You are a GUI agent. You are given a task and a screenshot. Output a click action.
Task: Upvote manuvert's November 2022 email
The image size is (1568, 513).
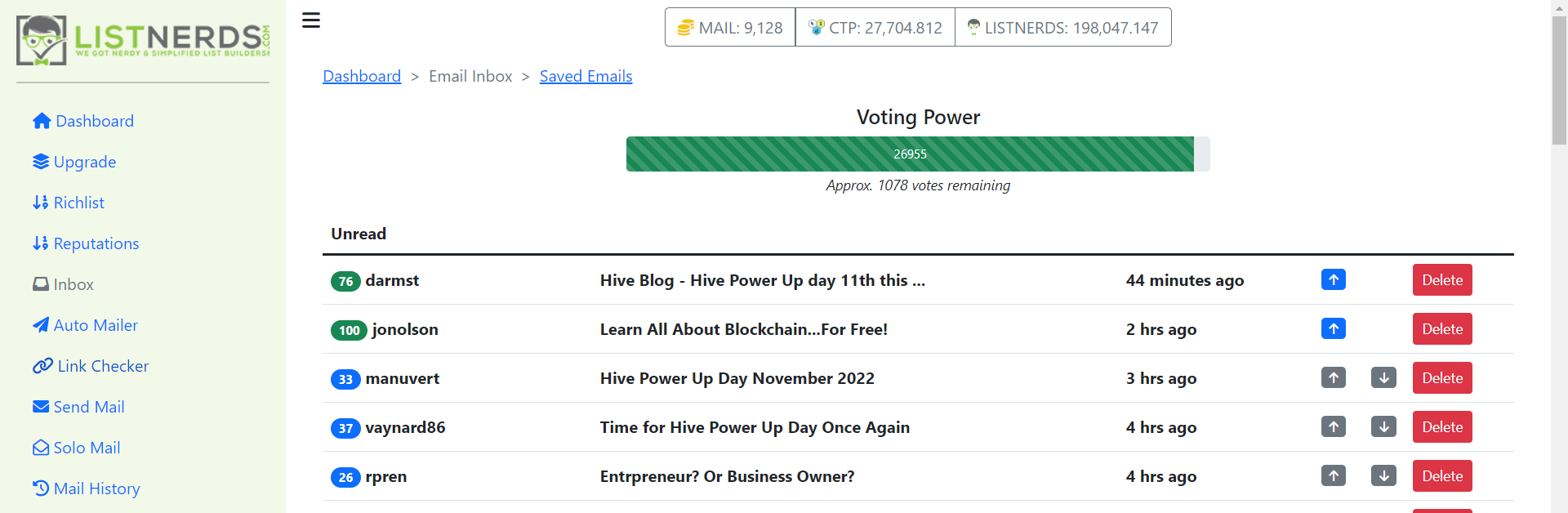pyautogui.click(x=1333, y=378)
